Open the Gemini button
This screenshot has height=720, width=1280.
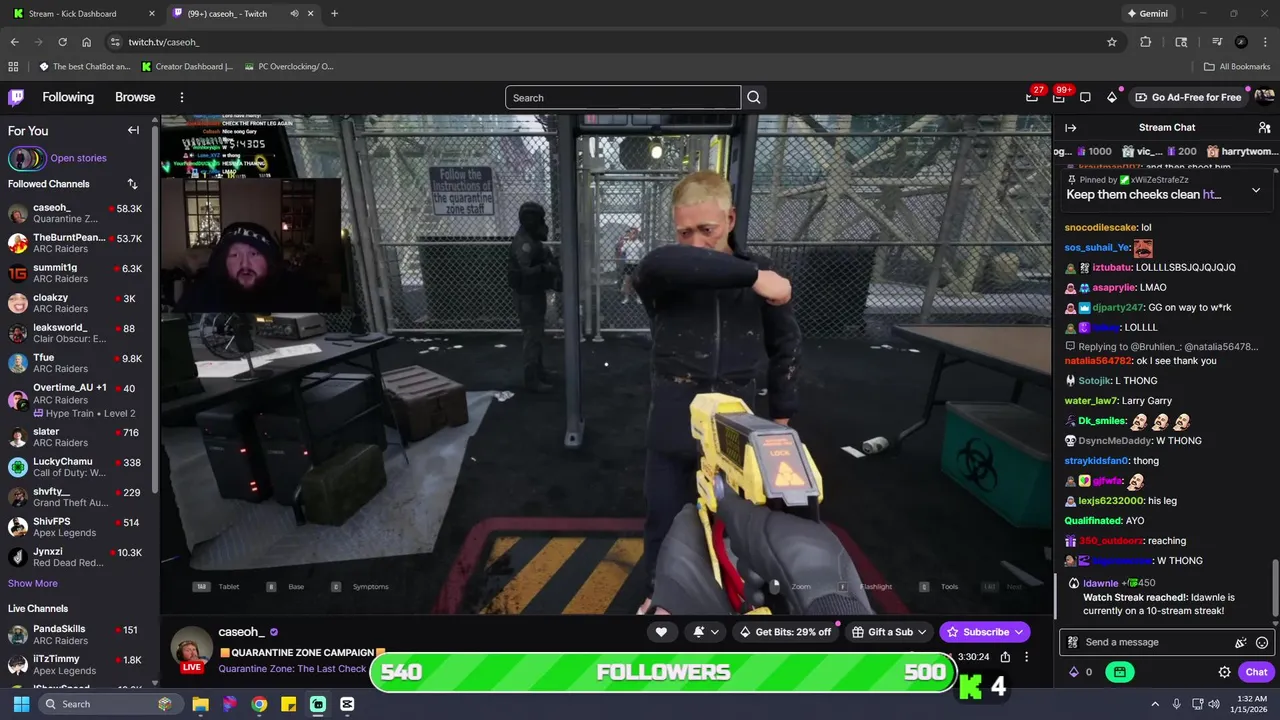point(1147,14)
